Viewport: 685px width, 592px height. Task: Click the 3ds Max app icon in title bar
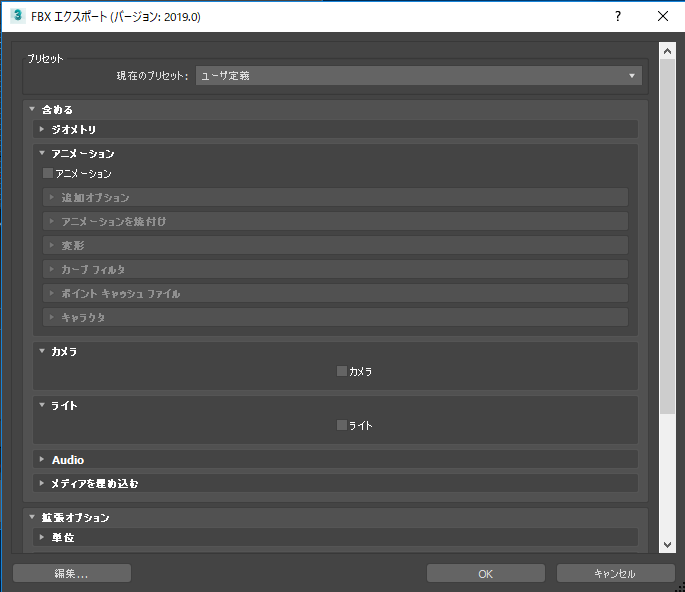click(x=17, y=16)
